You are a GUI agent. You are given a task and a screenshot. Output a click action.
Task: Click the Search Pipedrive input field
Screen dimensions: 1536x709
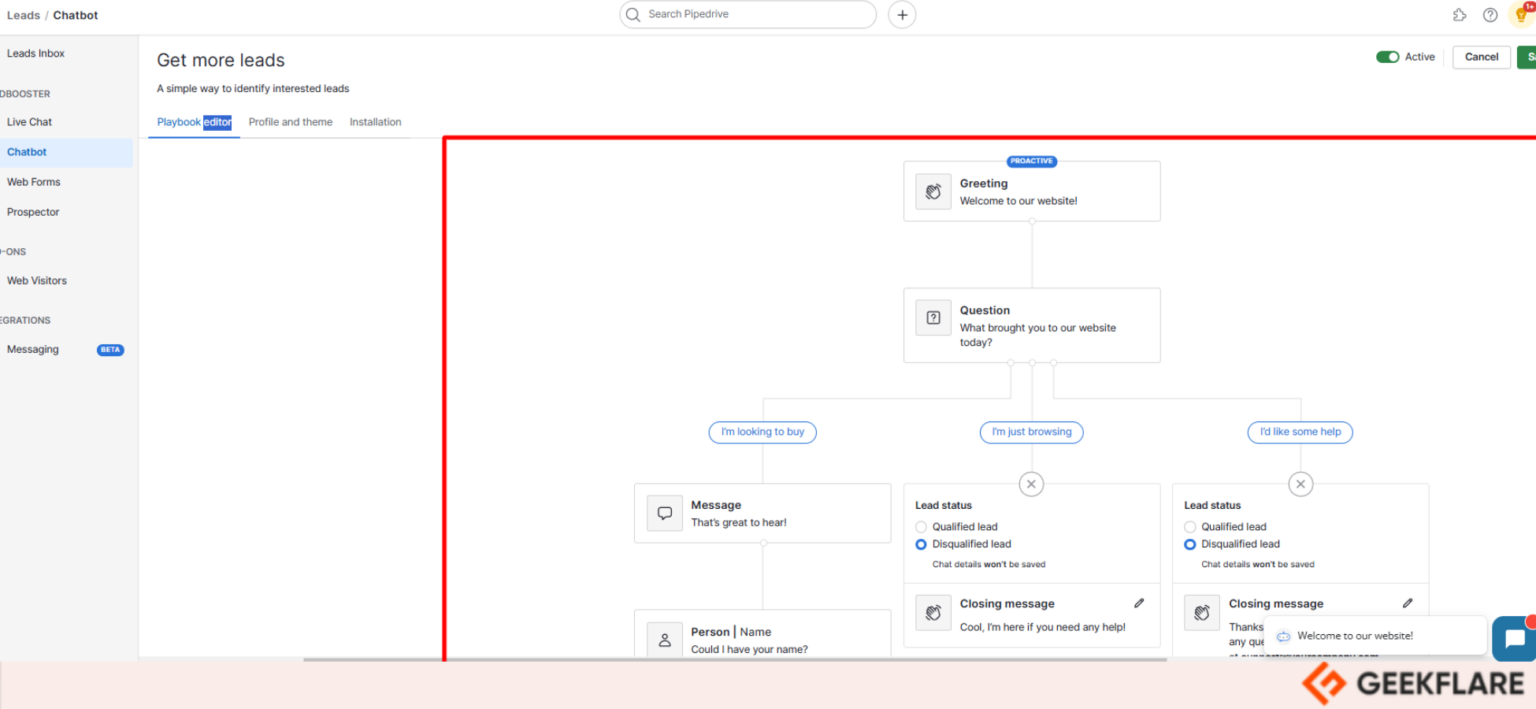pos(748,15)
